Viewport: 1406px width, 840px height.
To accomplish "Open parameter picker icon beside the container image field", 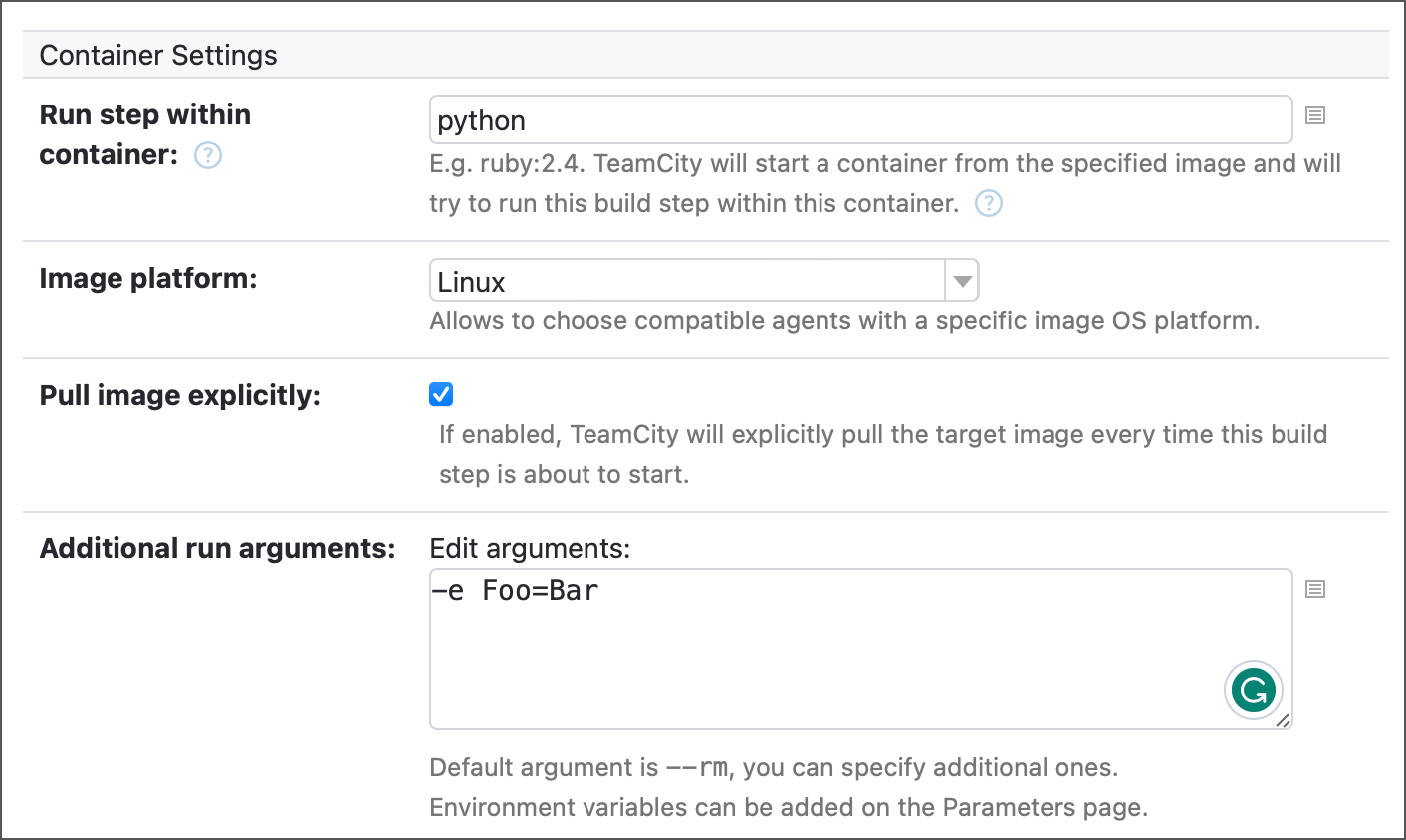I will coord(1314,115).
